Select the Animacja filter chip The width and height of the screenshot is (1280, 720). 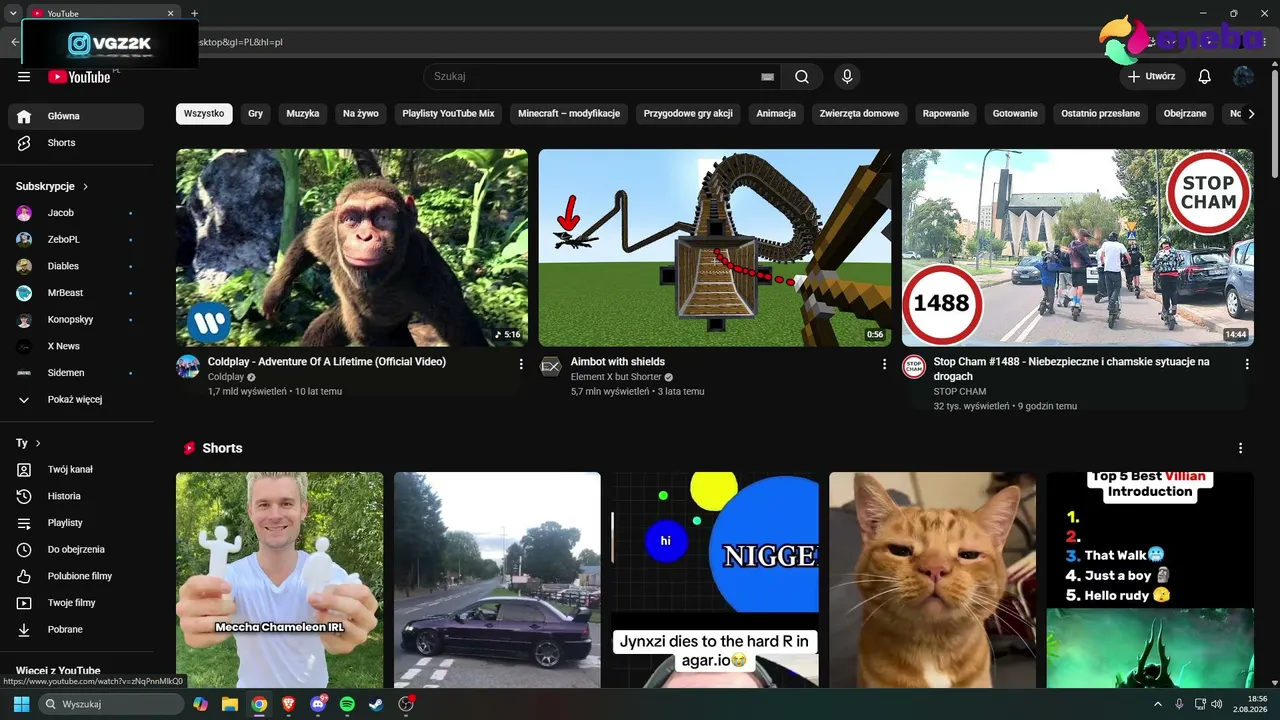pos(776,114)
